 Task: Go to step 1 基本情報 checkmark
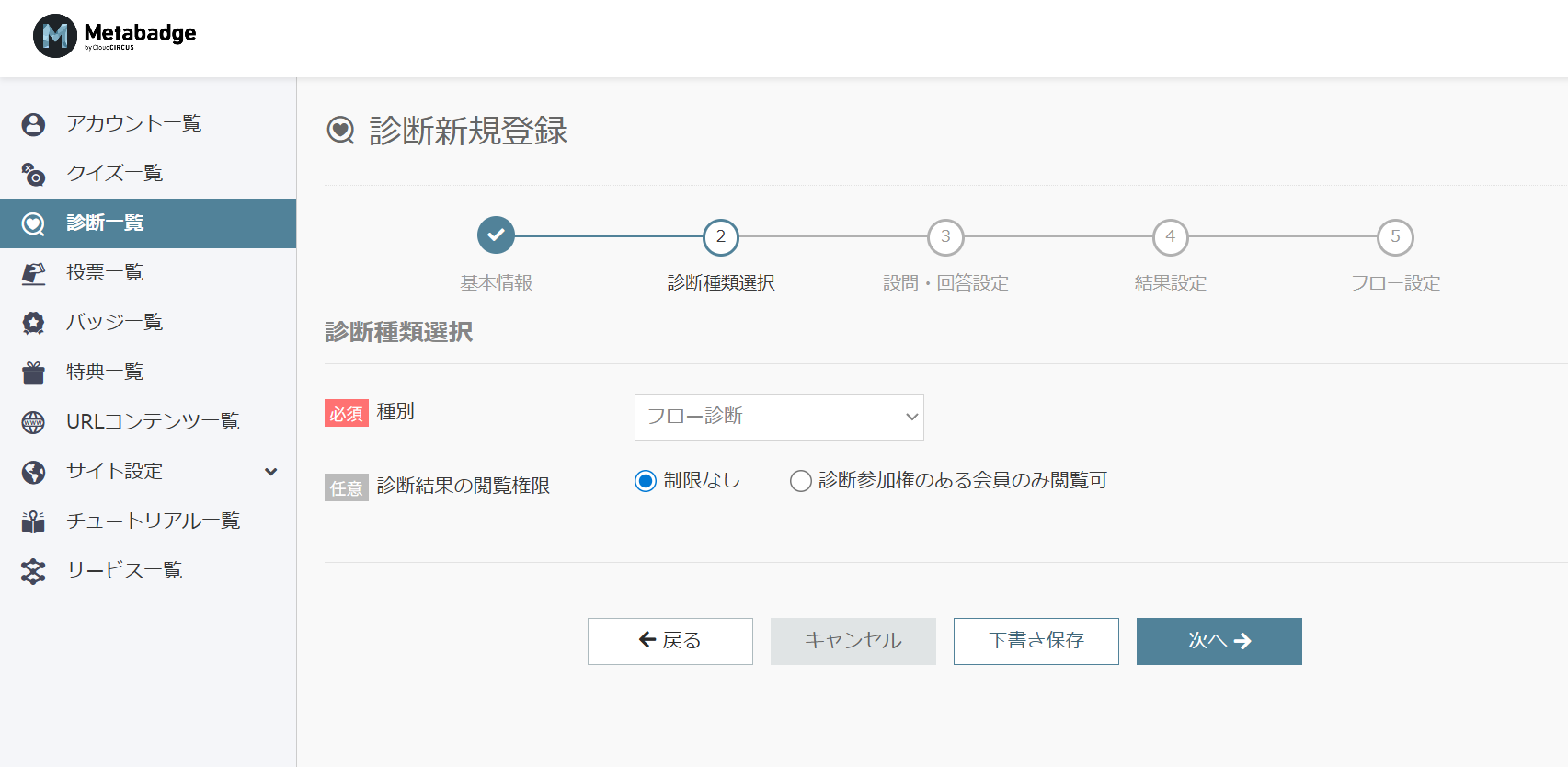click(496, 235)
